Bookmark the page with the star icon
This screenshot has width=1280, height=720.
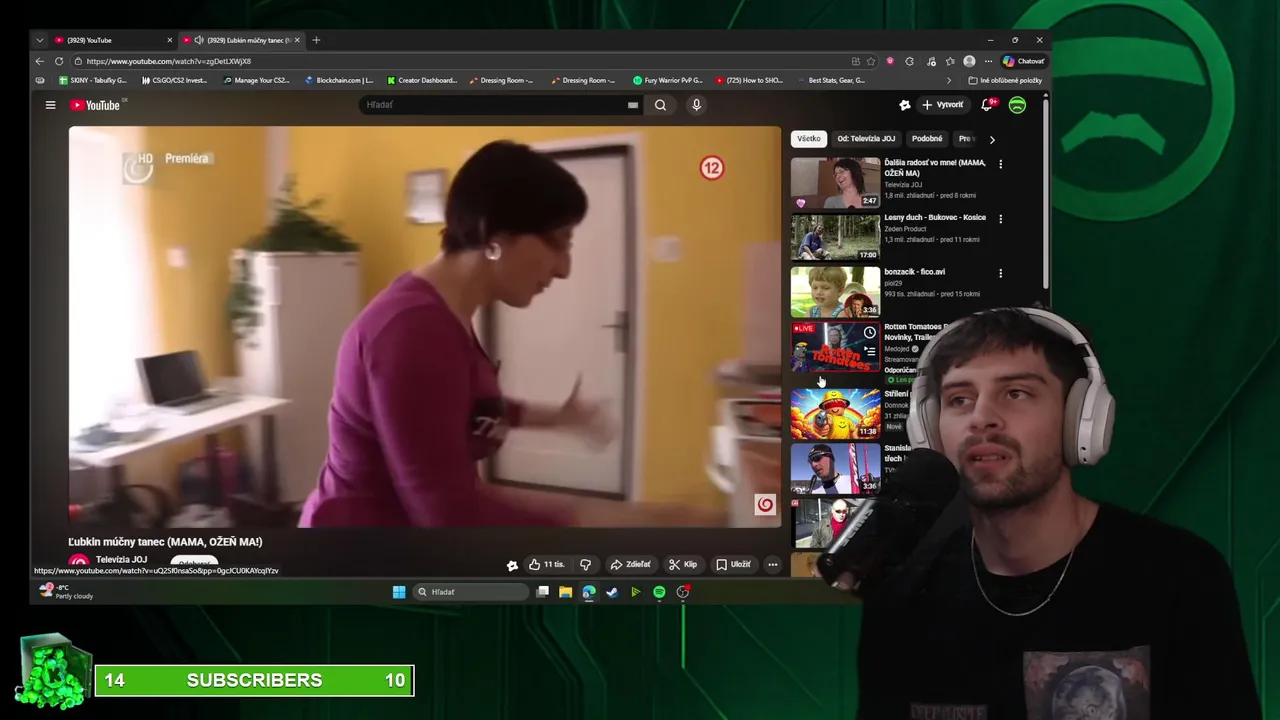(x=871, y=61)
